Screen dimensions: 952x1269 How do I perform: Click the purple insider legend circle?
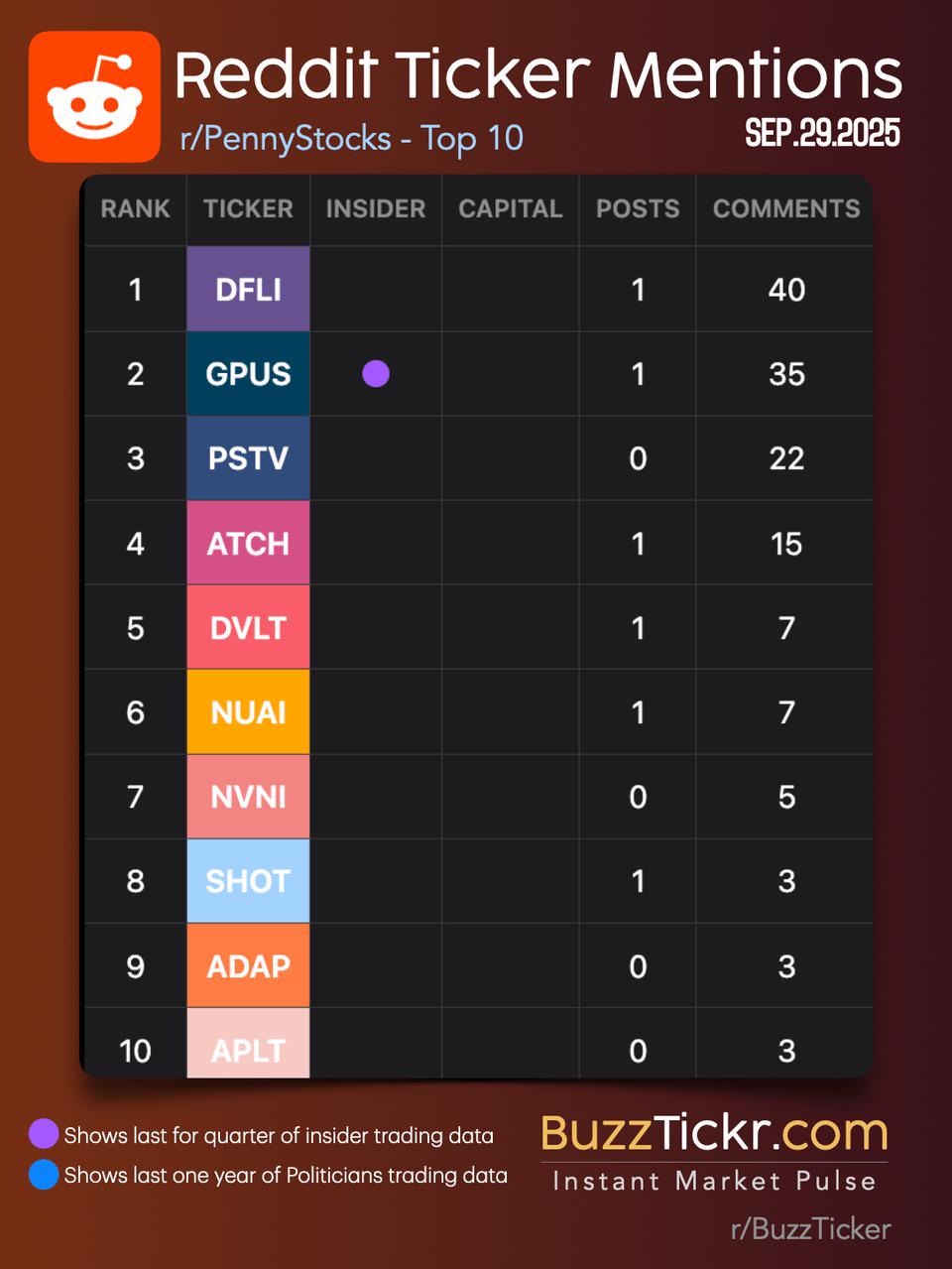point(44,1134)
